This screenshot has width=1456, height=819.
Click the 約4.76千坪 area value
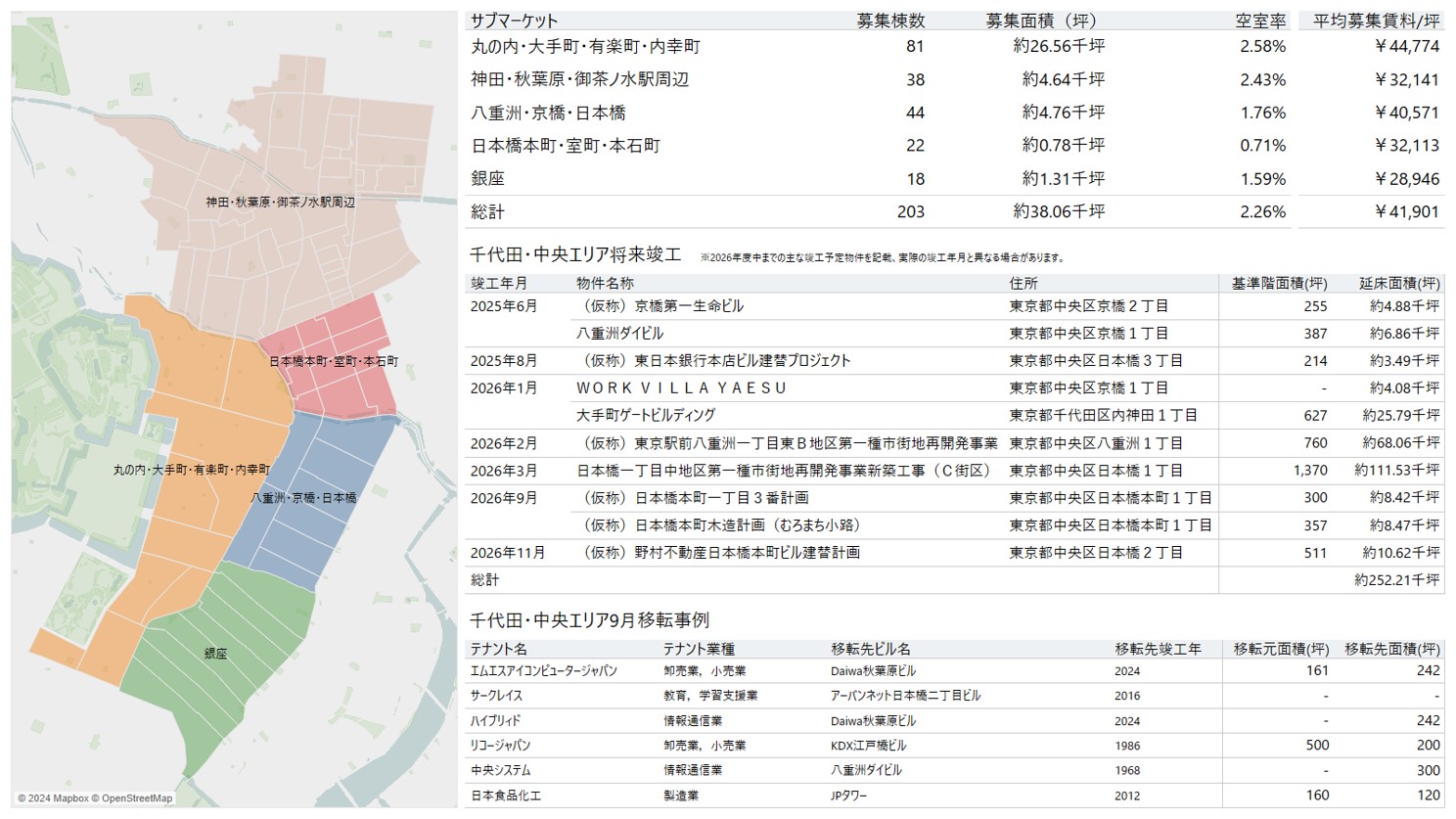click(x=1064, y=113)
